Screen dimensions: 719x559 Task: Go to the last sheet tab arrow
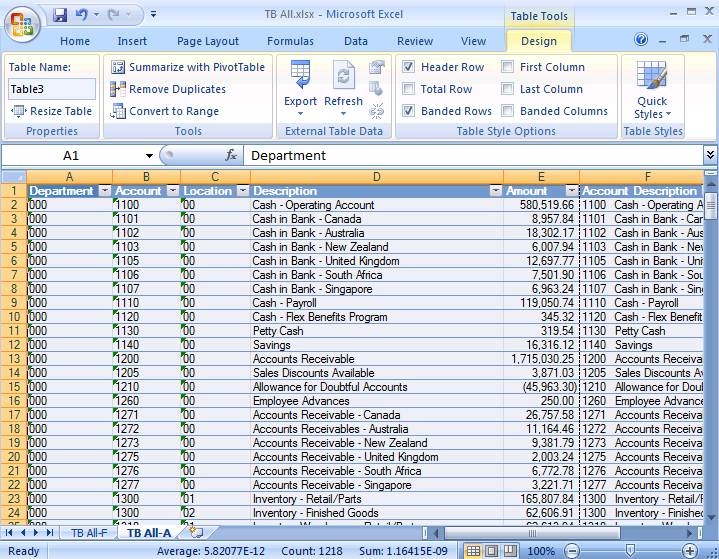50,532
